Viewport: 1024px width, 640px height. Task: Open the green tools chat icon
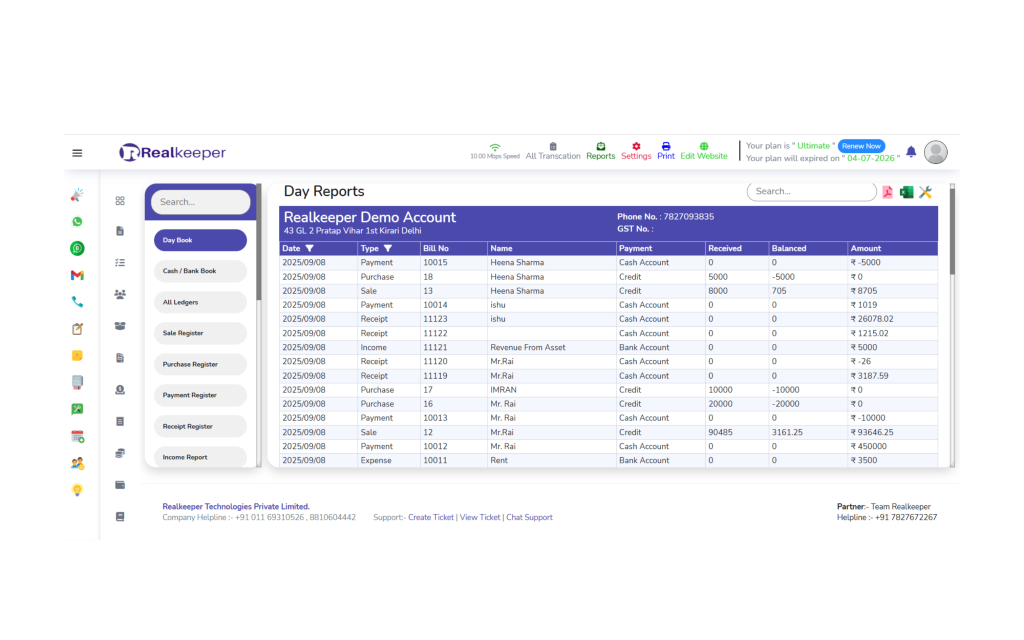77,409
